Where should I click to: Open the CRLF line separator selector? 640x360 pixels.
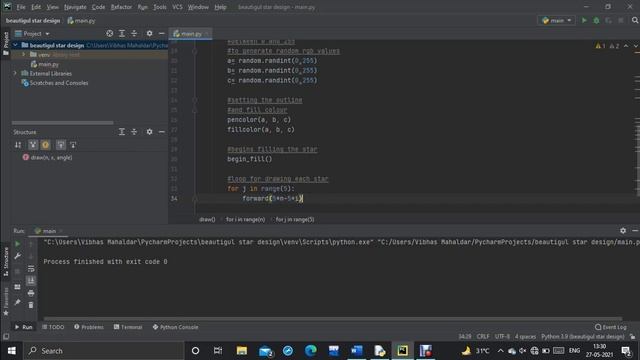[483, 337]
